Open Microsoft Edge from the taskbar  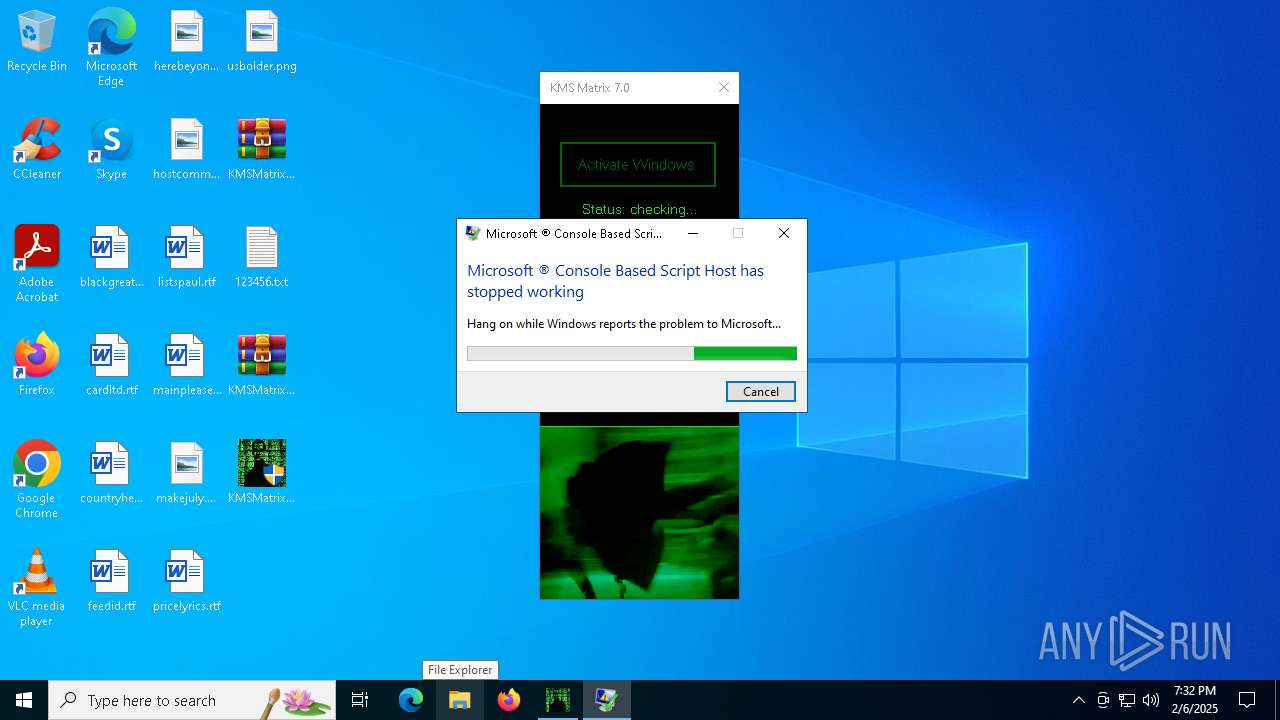411,700
